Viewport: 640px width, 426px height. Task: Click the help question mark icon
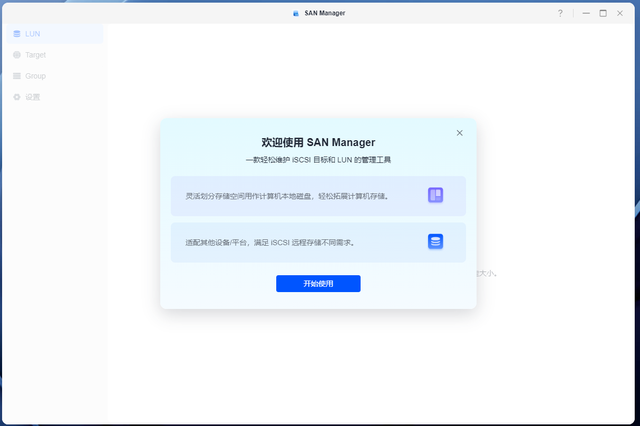(x=560, y=13)
